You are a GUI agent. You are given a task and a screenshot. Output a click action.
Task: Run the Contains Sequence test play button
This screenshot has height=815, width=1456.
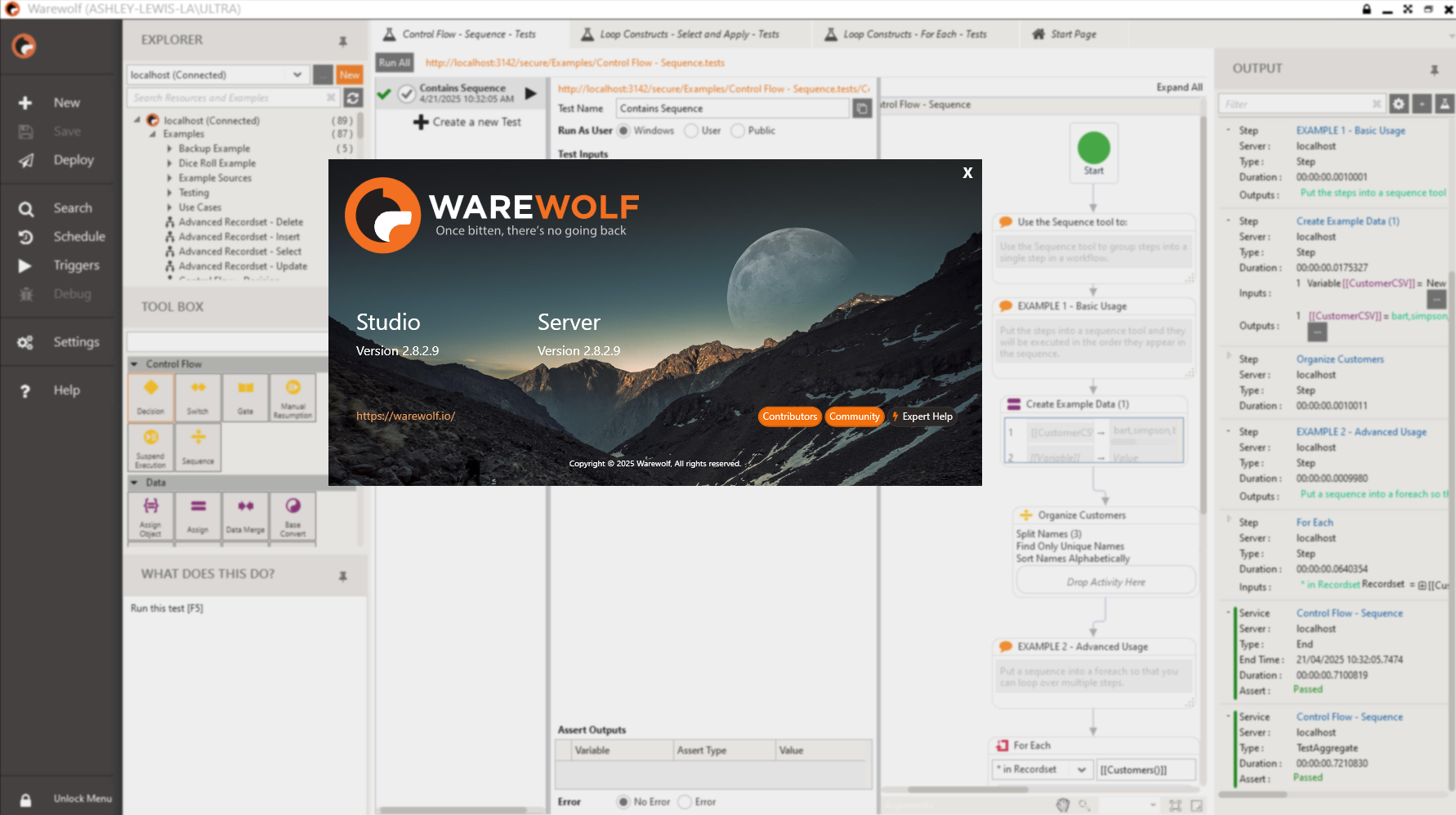pyautogui.click(x=530, y=93)
